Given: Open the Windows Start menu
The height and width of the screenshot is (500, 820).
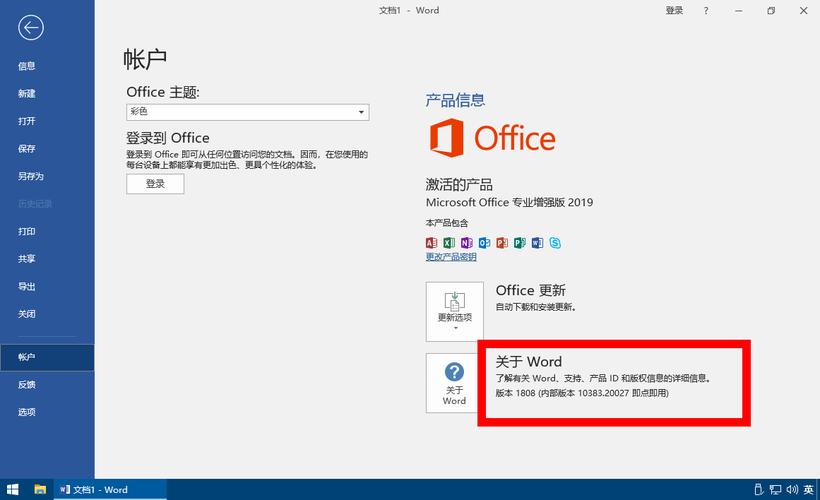Looking at the screenshot, I should (13, 490).
